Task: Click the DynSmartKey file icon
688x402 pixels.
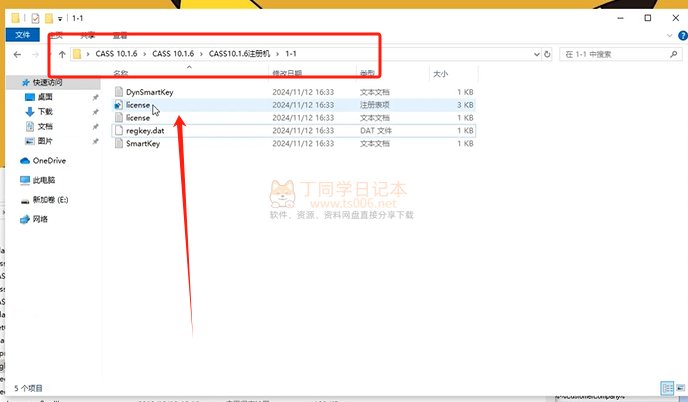Action: (118, 92)
